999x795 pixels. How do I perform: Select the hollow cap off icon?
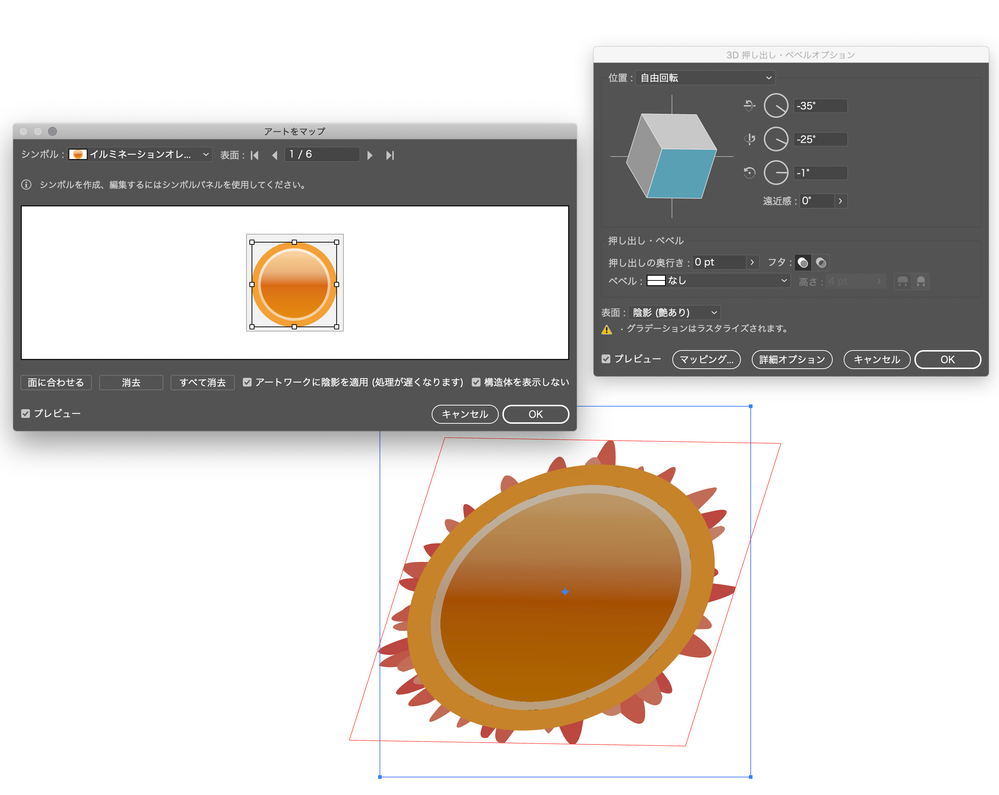tap(821, 262)
